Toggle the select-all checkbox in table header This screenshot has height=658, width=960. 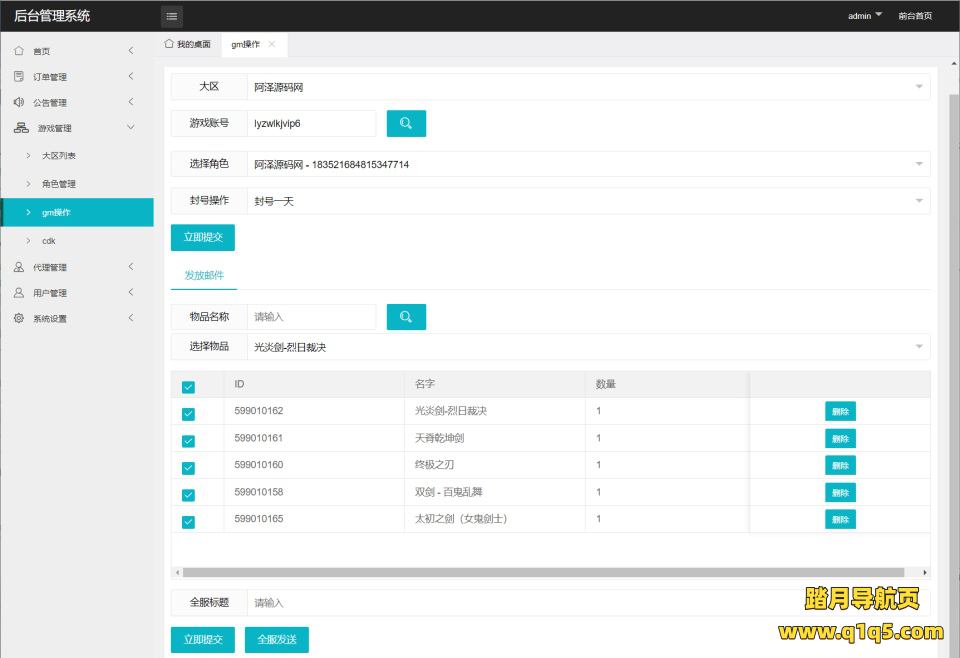point(188,387)
